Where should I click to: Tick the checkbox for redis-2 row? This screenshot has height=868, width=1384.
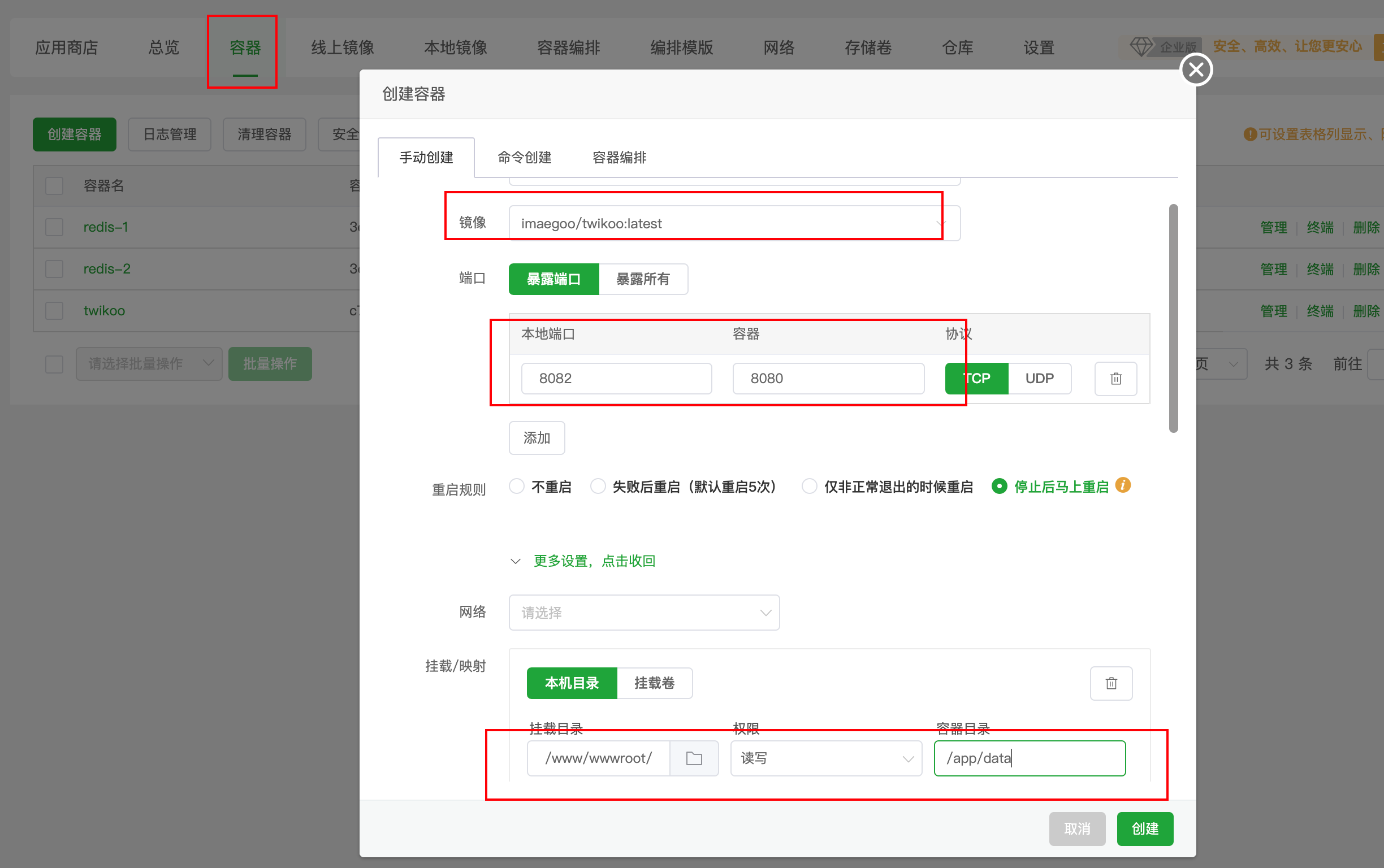(54, 268)
